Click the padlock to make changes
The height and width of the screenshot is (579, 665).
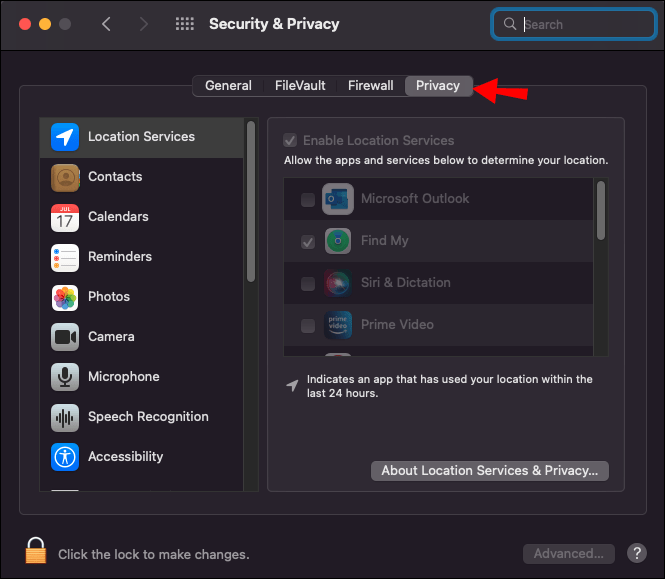coord(36,551)
